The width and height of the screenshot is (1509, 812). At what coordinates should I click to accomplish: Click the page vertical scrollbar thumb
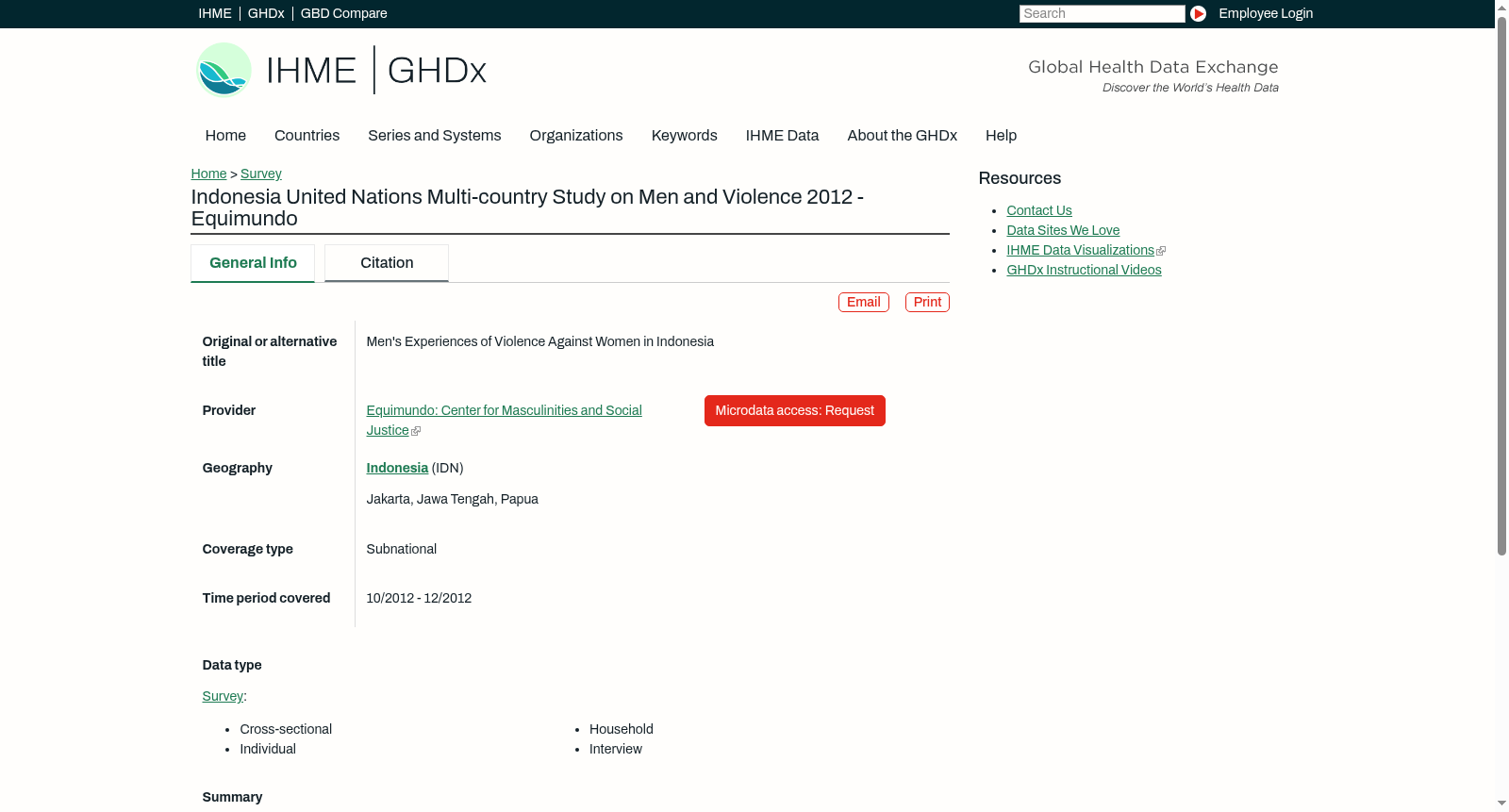coord(1501,286)
